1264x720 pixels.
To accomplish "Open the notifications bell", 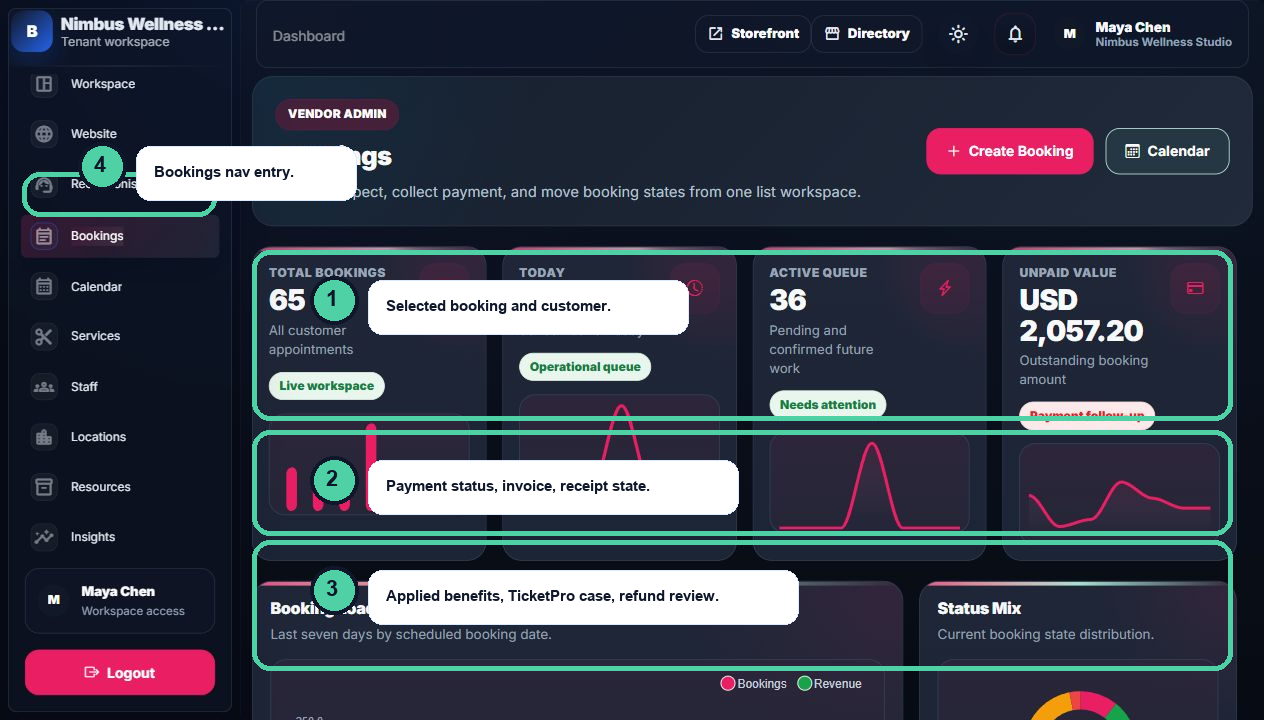I will (1015, 34).
